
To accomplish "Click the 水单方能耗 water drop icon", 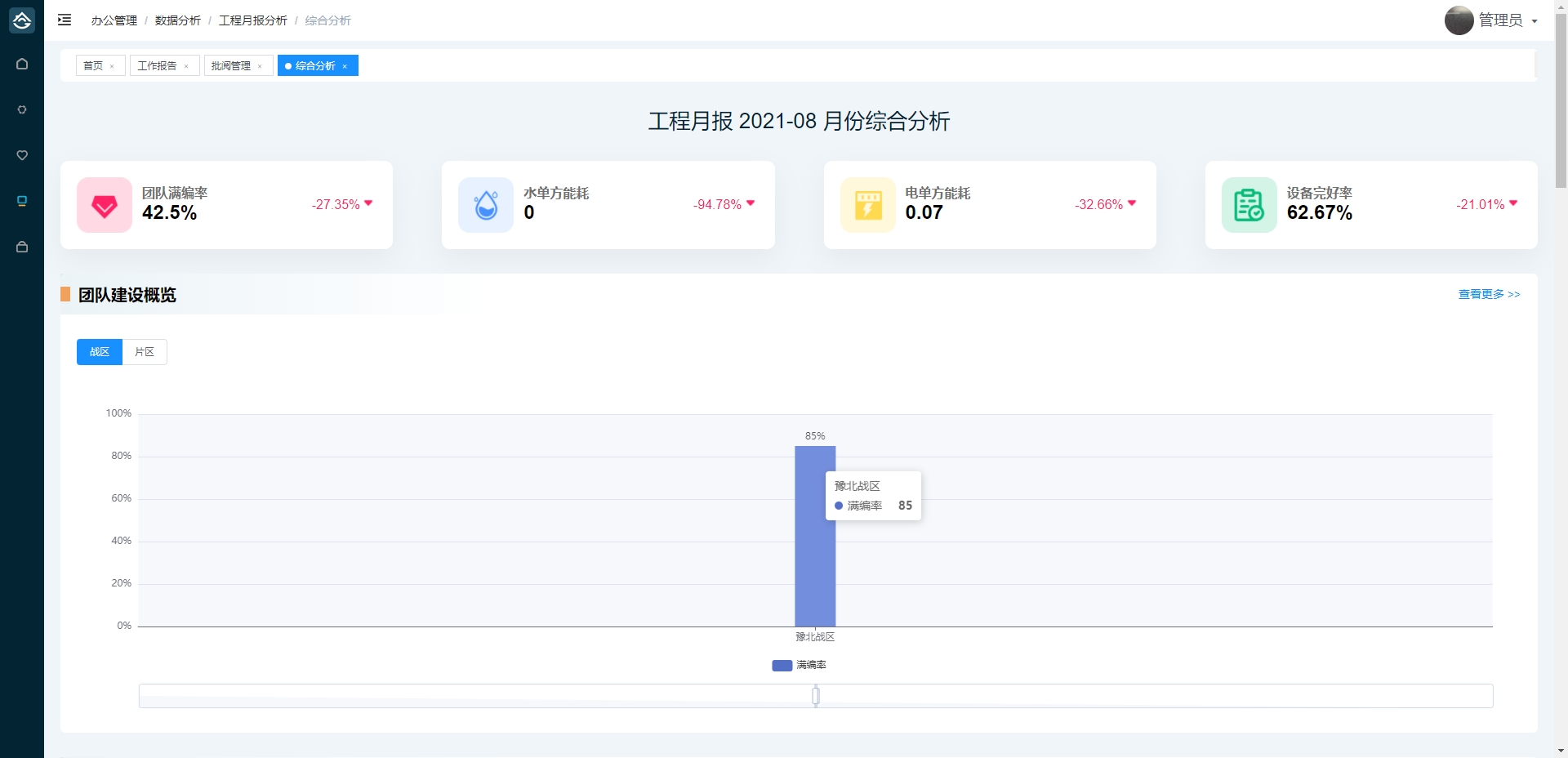I will (x=486, y=205).
